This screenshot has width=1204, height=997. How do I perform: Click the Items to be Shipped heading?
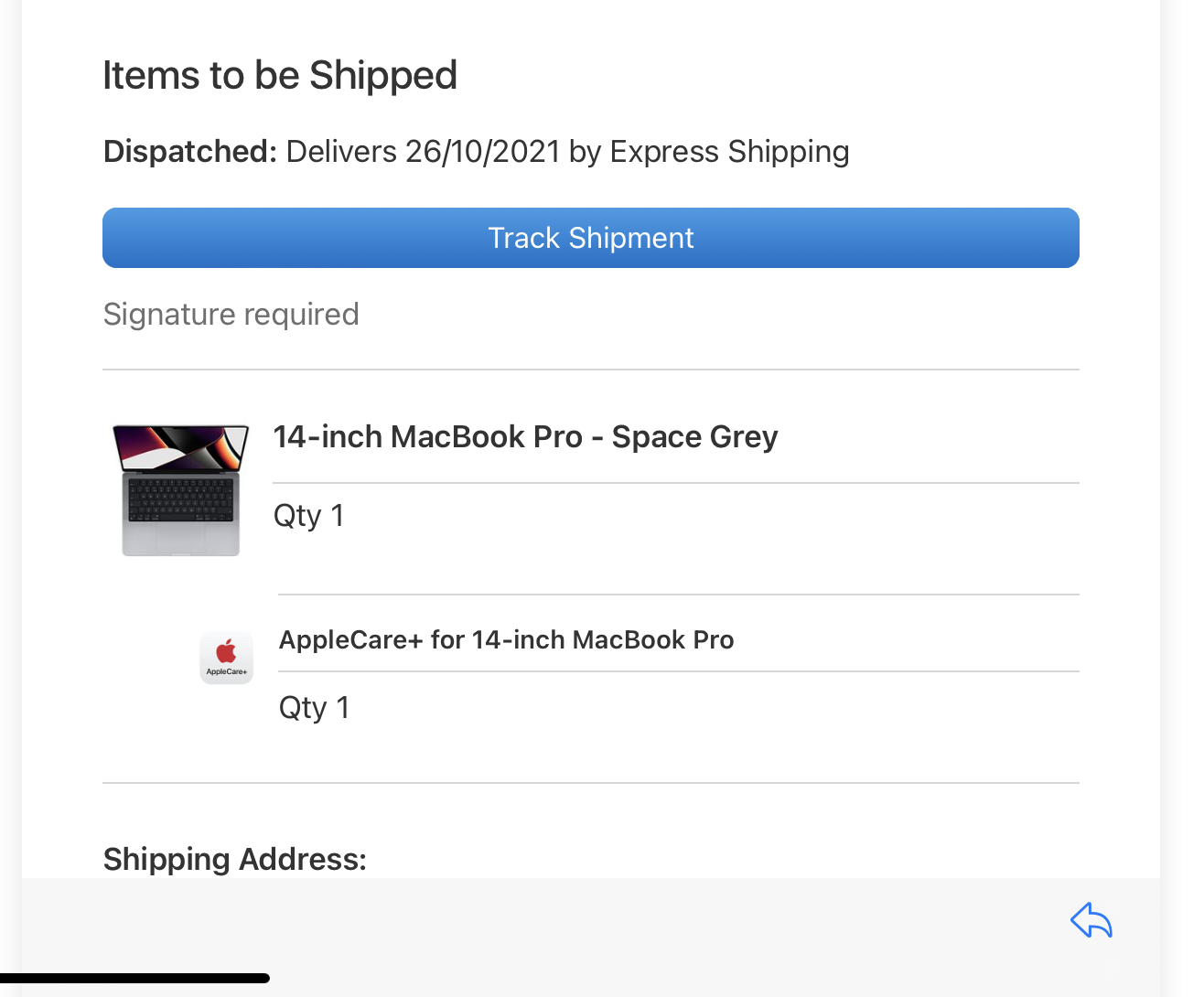[x=280, y=75]
